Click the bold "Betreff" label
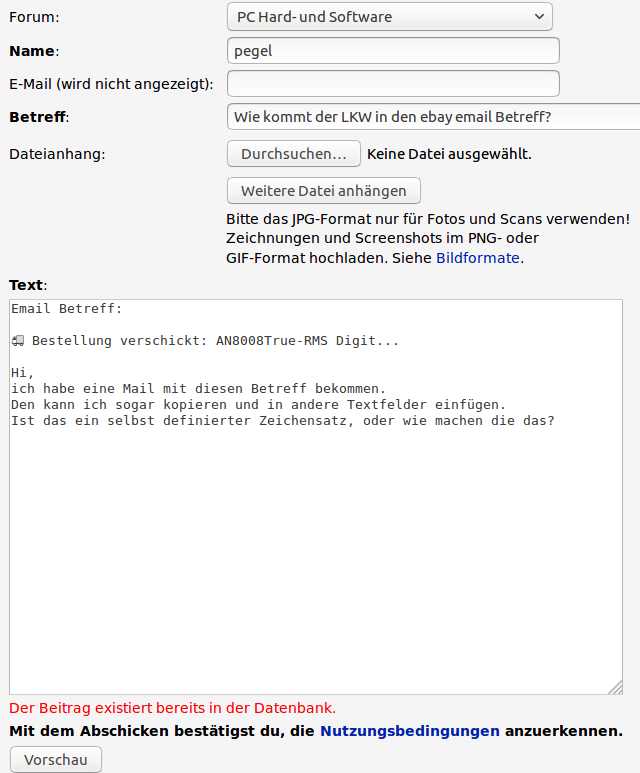The width and height of the screenshot is (640, 773). (x=37, y=117)
